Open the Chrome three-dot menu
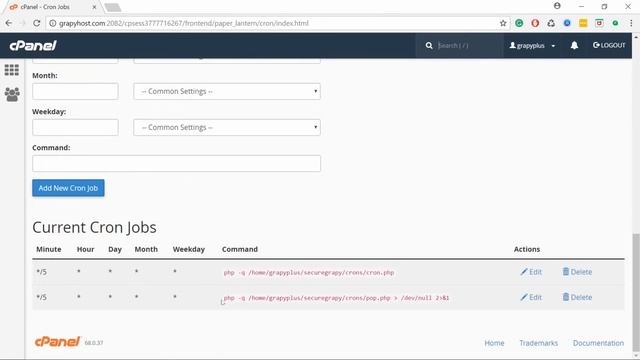 (x=631, y=23)
